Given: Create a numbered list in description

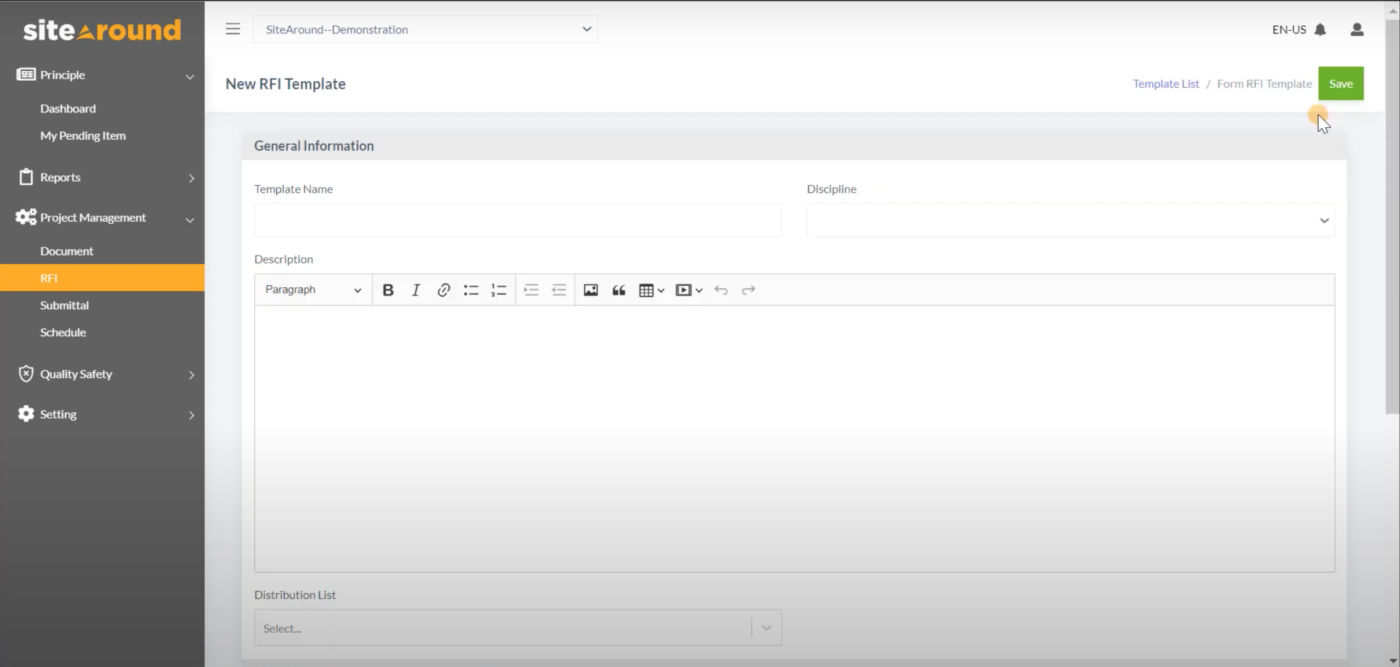Looking at the screenshot, I should point(499,289).
